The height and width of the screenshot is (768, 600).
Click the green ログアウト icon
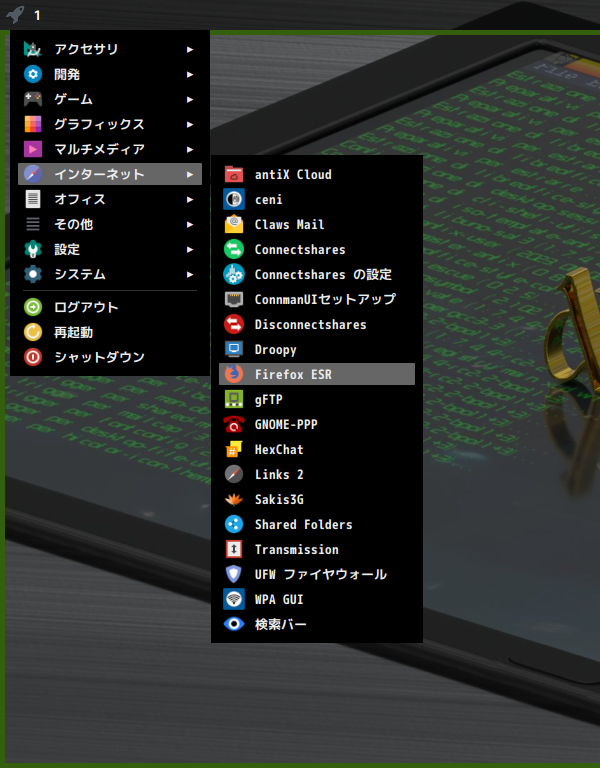pyautogui.click(x=33, y=307)
